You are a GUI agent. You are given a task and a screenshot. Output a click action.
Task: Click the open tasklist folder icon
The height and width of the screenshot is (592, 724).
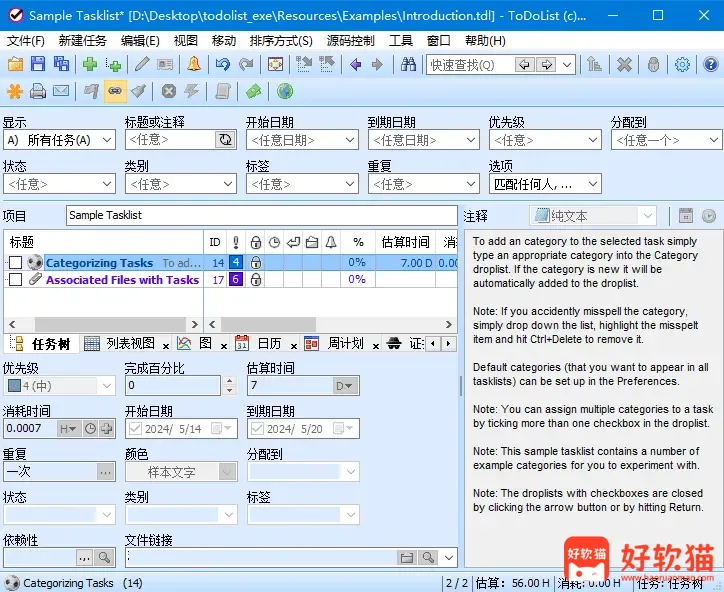tap(15, 64)
